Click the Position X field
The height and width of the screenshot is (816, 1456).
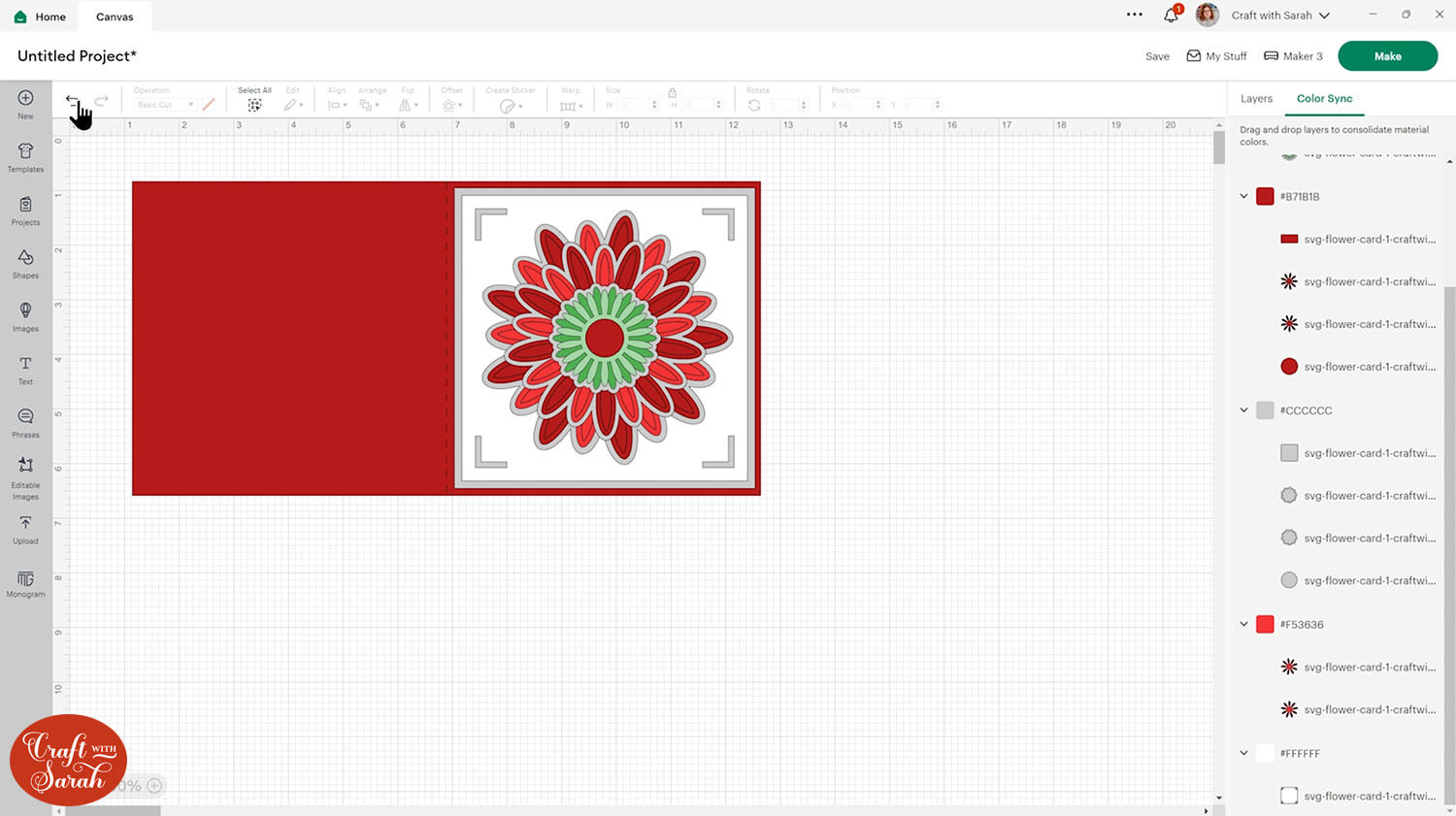861,105
